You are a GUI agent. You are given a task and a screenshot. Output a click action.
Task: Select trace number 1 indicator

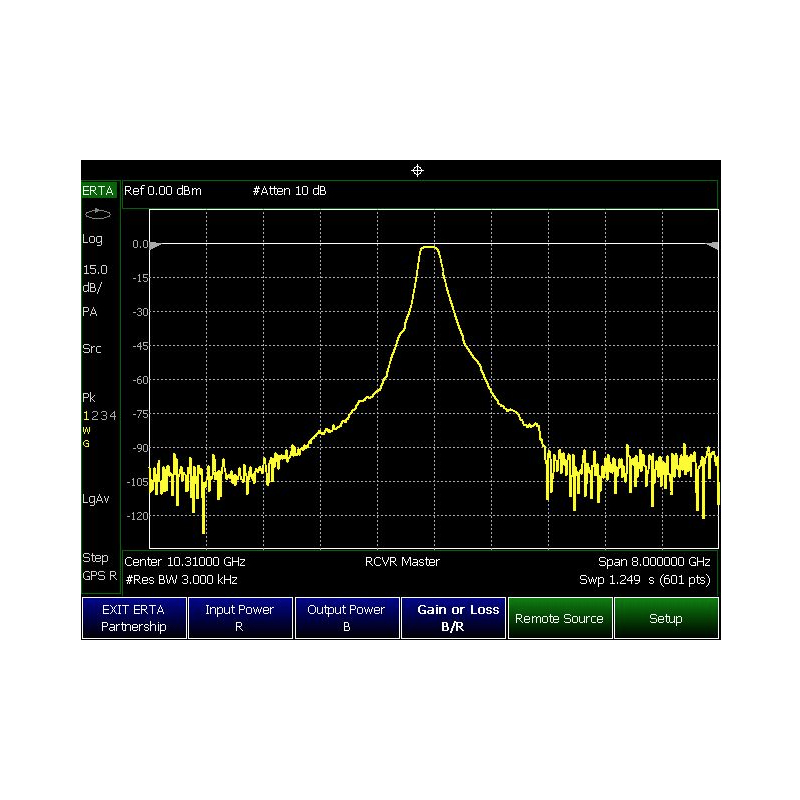click(86, 415)
